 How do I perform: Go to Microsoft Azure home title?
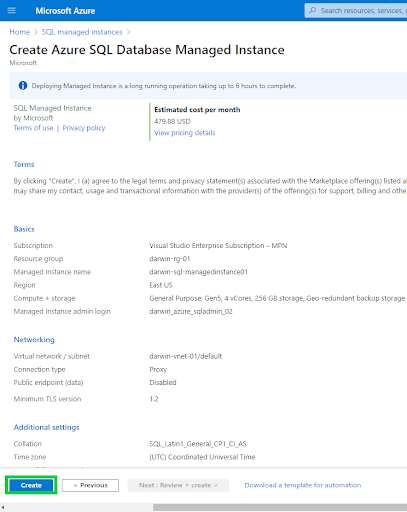pos(65,11)
